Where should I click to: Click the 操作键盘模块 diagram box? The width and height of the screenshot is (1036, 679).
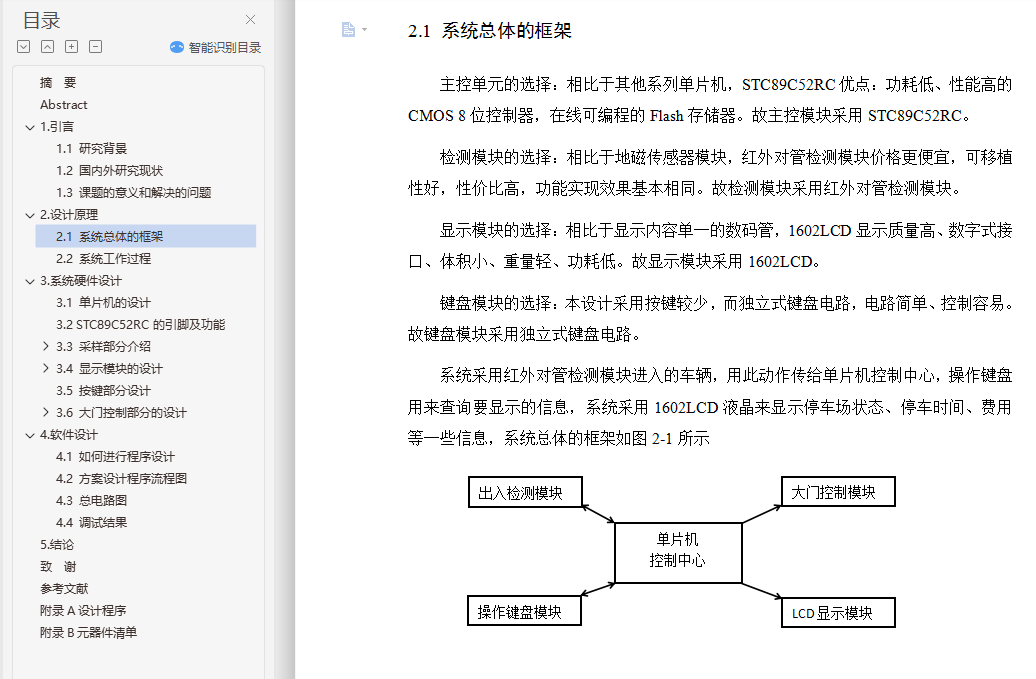(x=524, y=611)
